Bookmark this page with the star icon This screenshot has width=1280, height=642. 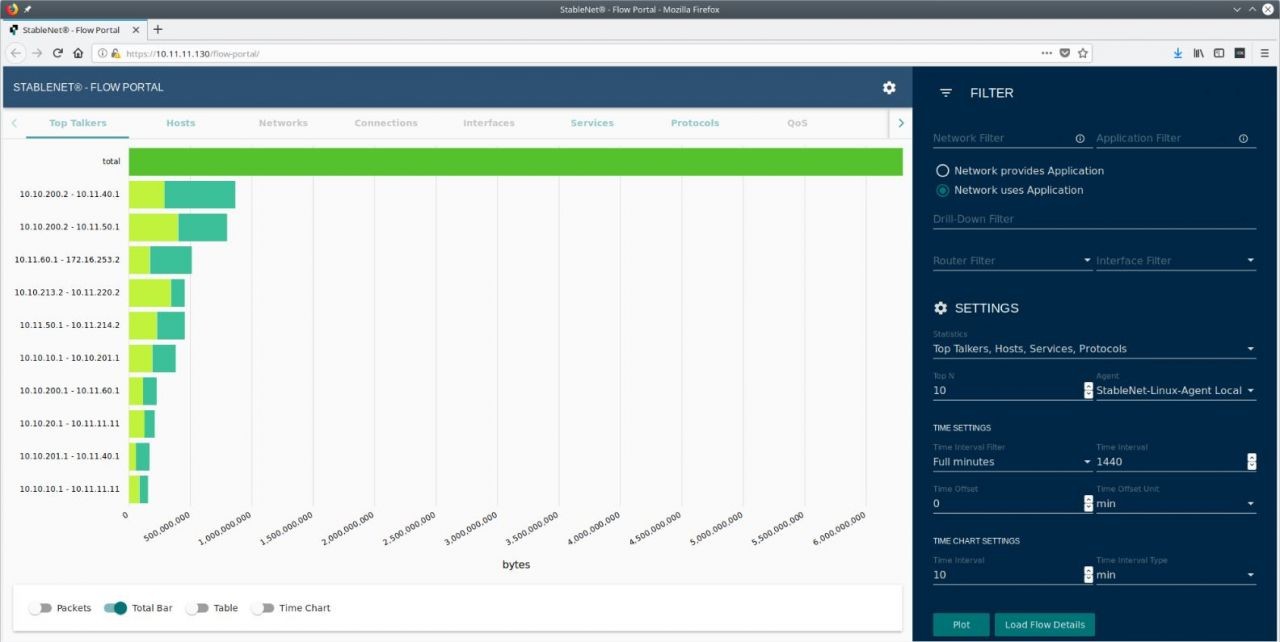[x=1082, y=53]
